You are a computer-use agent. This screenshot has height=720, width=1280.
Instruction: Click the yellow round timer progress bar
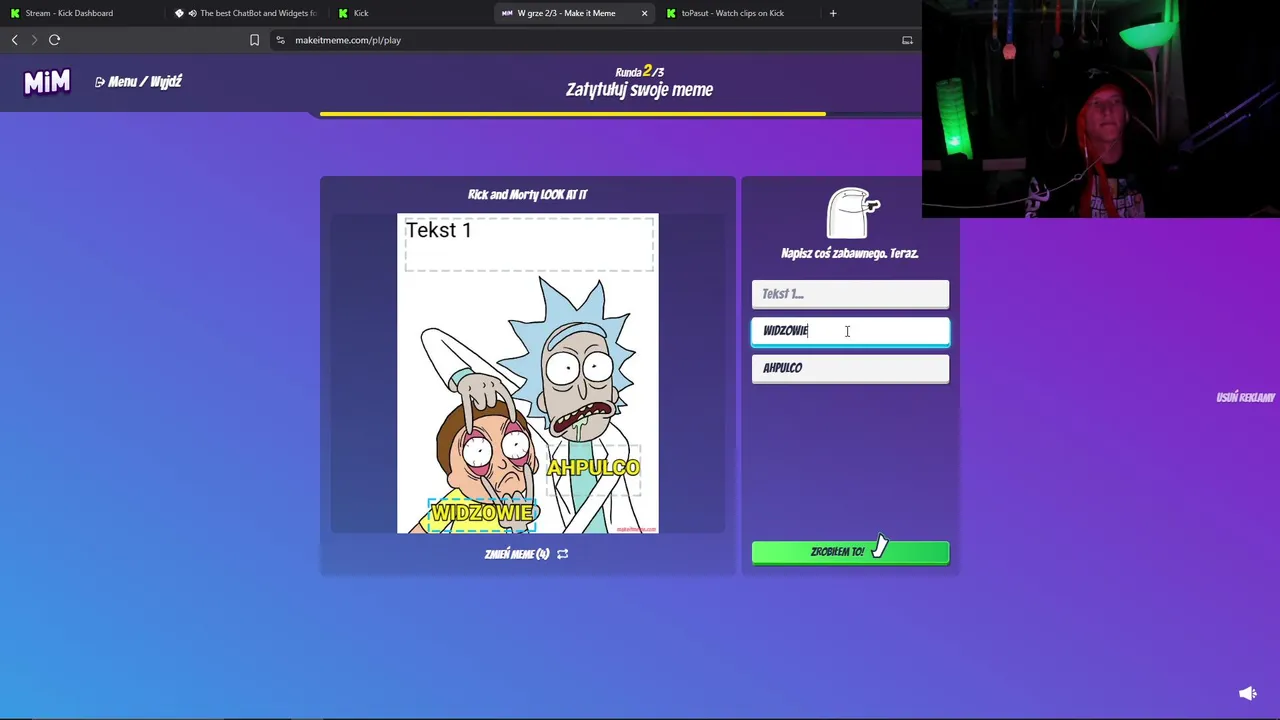click(x=573, y=114)
